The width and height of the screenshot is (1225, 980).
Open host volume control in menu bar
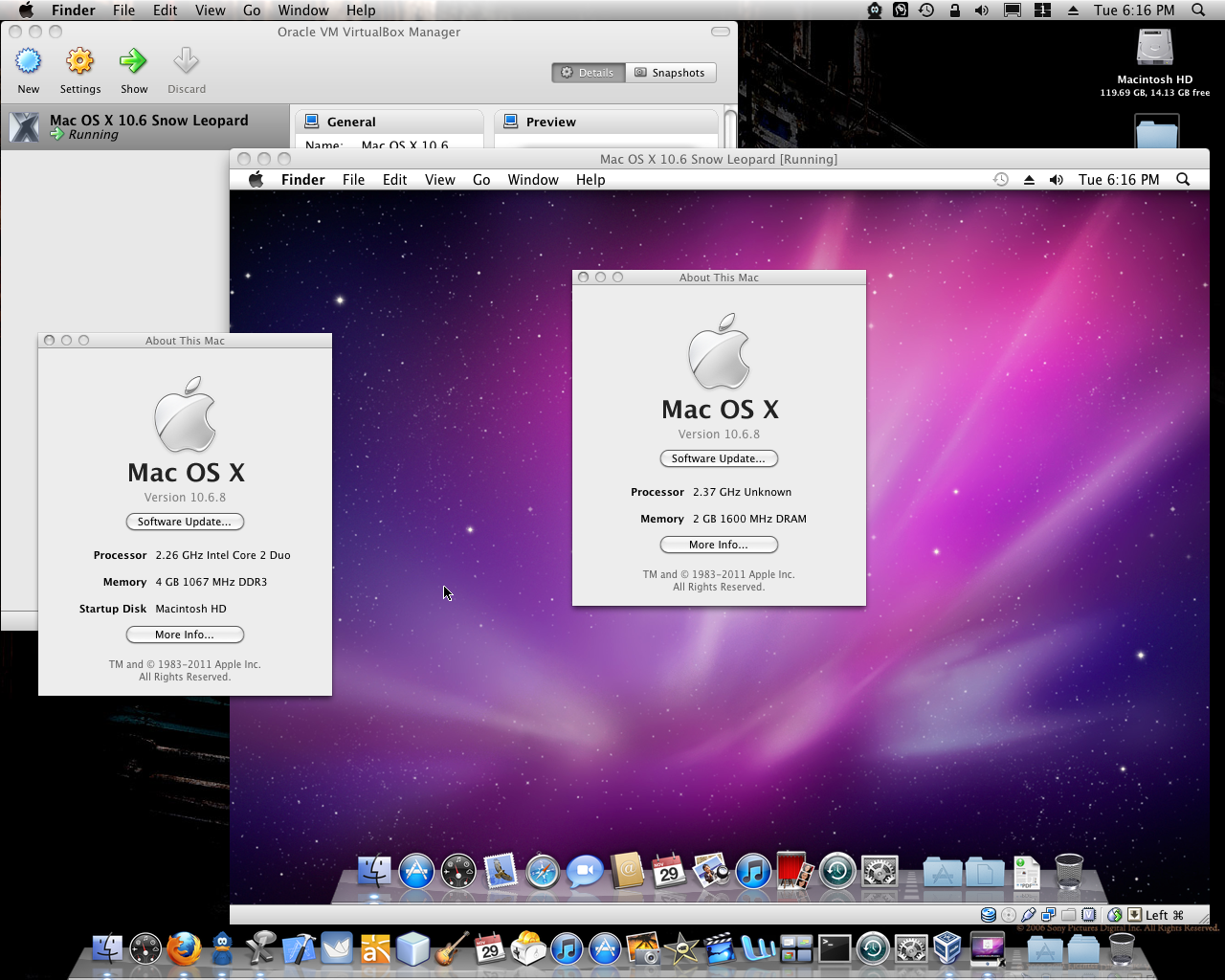coord(981,11)
